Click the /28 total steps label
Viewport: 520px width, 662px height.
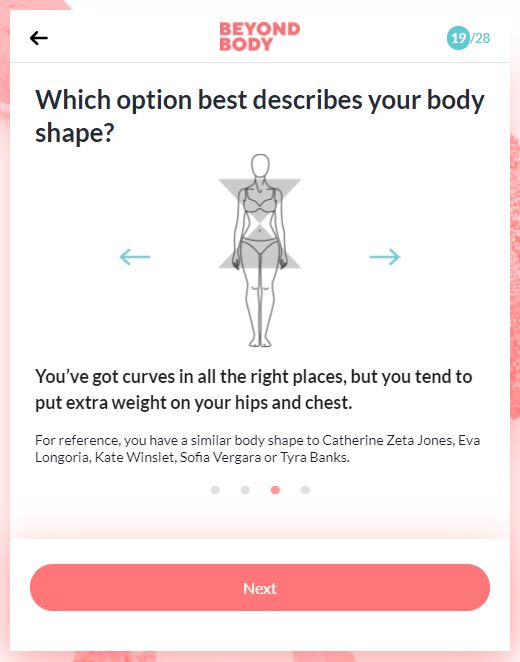pos(480,38)
